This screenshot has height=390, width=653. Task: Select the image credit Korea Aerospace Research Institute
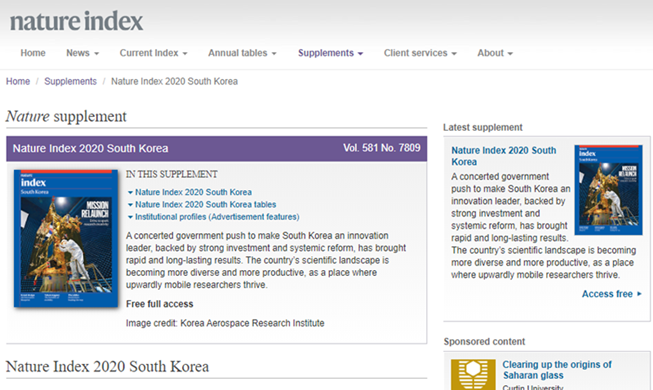(x=225, y=323)
